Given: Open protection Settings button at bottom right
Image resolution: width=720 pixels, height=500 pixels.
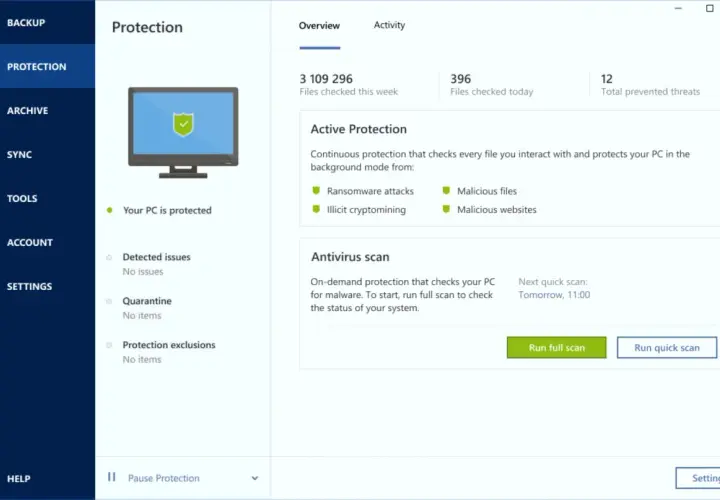Looking at the screenshot, I should (698, 478).
